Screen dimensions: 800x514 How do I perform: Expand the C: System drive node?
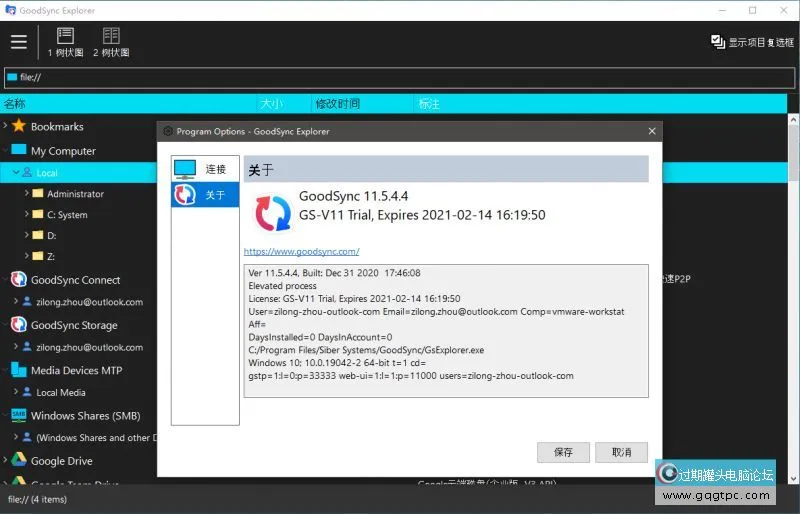(26, 215)
